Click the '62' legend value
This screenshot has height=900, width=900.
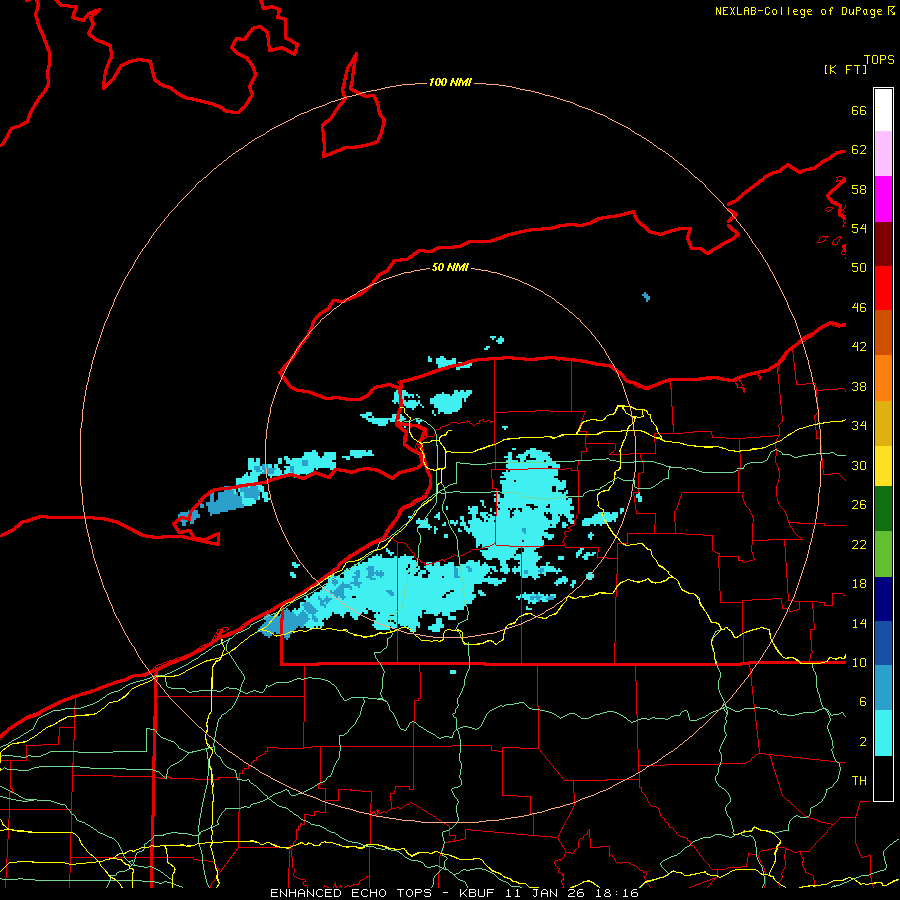(859, 150)
